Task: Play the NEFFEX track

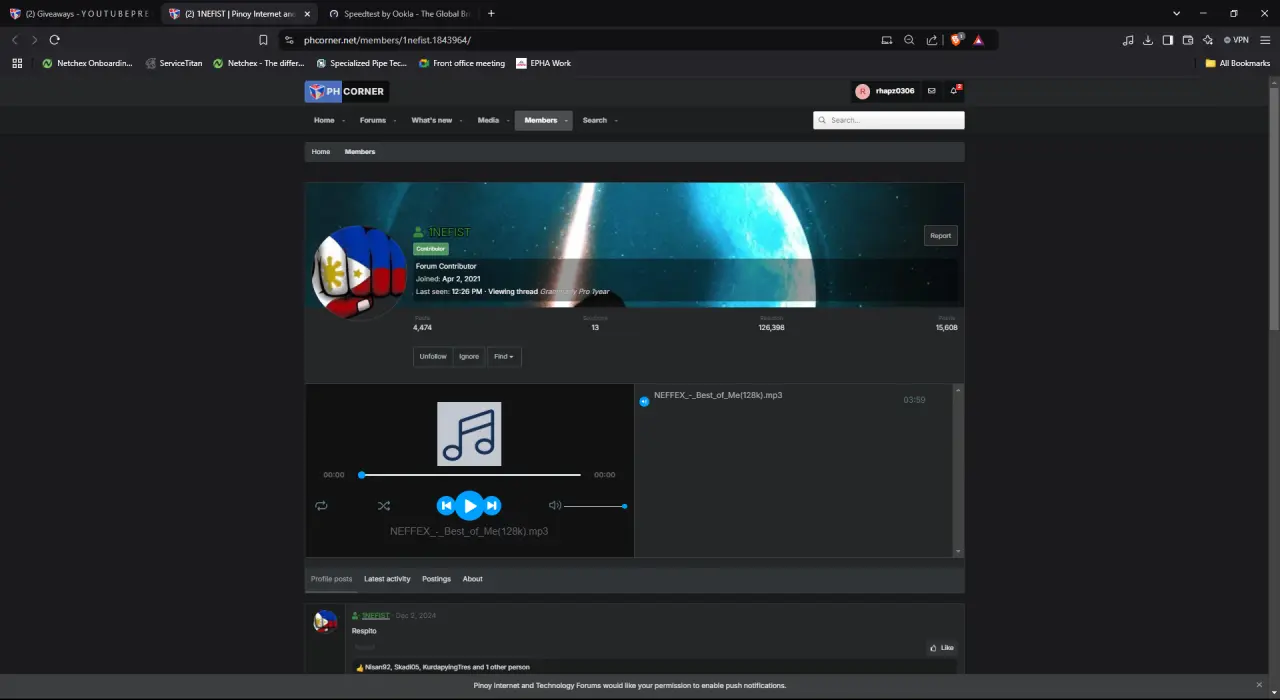Action: click(x=469, y=506)
